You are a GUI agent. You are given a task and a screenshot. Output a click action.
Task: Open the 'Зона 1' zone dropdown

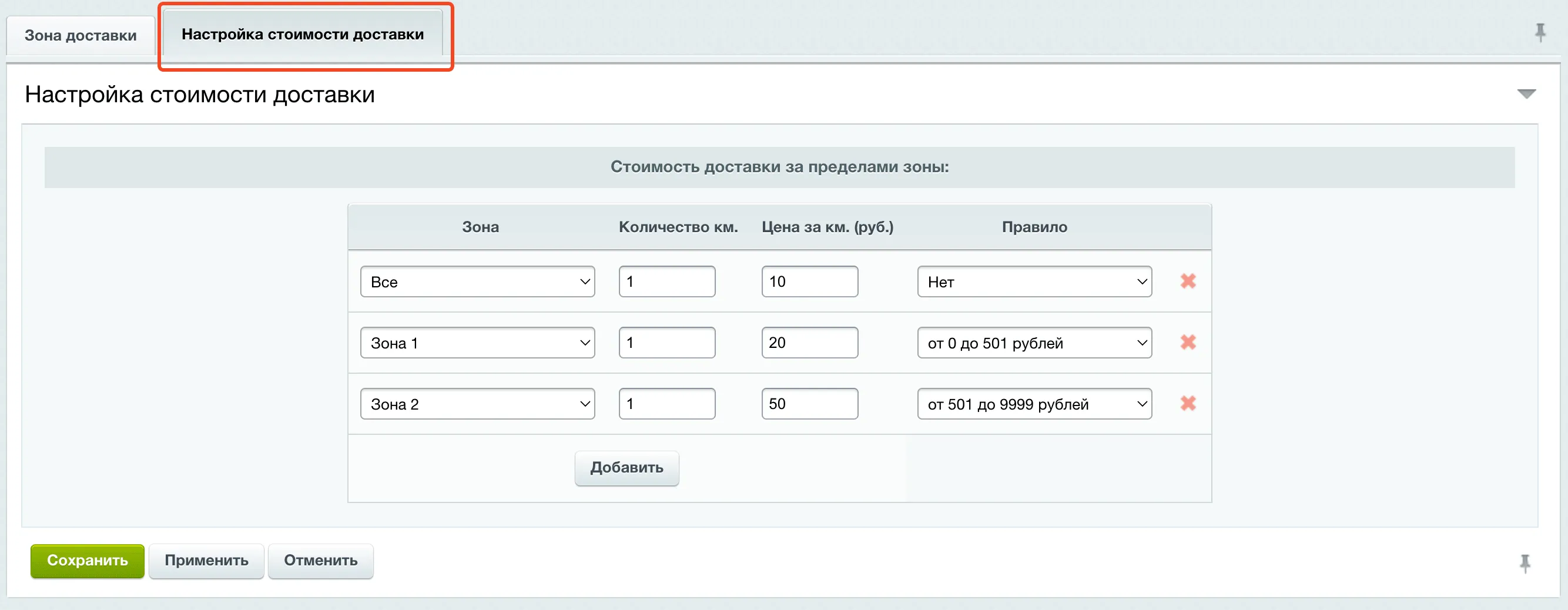tap(477, 343)
